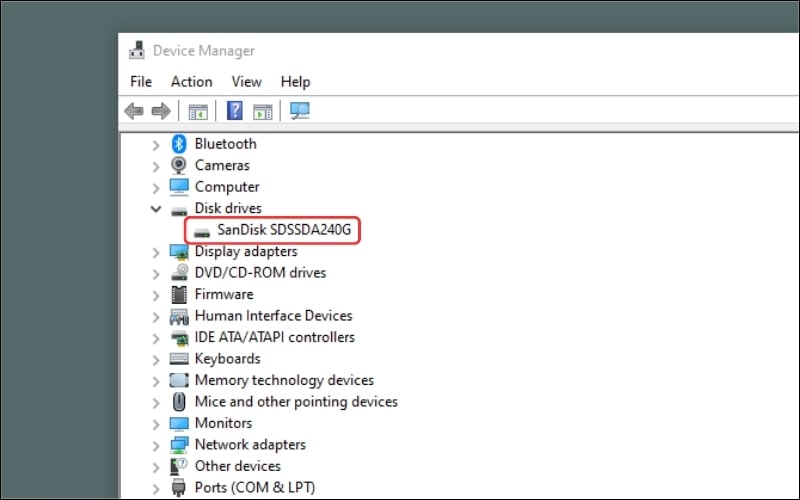This screenshot has width=800, height=500.
Task: Collapse the Disk drives category
Action: (156, 209)
